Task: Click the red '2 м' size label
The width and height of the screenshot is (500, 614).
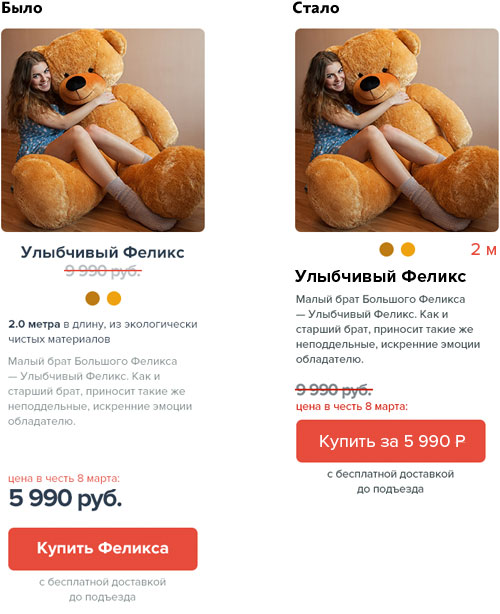Action: 484,249
